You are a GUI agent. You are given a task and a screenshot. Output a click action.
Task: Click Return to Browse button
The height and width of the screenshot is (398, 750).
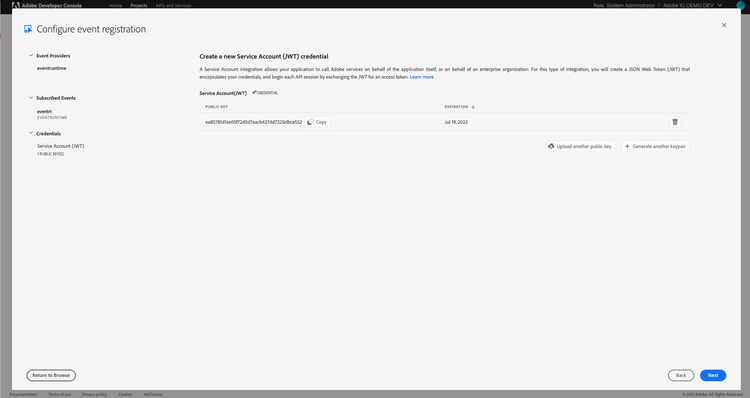tap(51, 376)
